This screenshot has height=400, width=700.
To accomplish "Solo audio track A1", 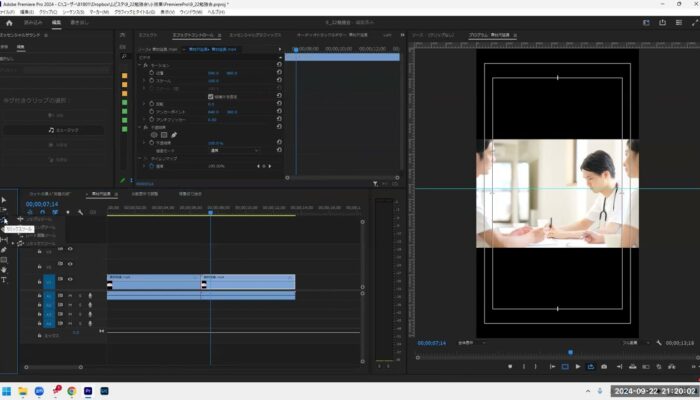I will 80,296.
